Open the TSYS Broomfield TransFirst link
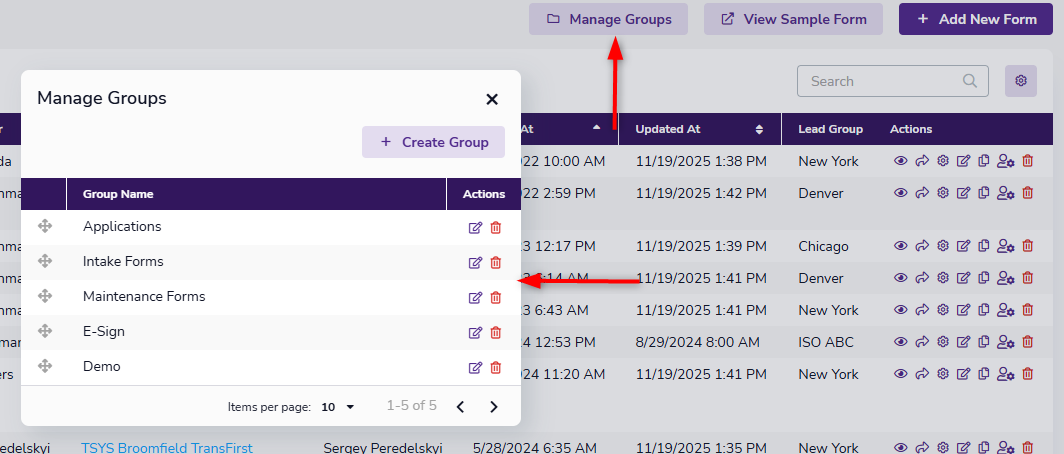This screenshot has height=454, width=1064. 166,448
